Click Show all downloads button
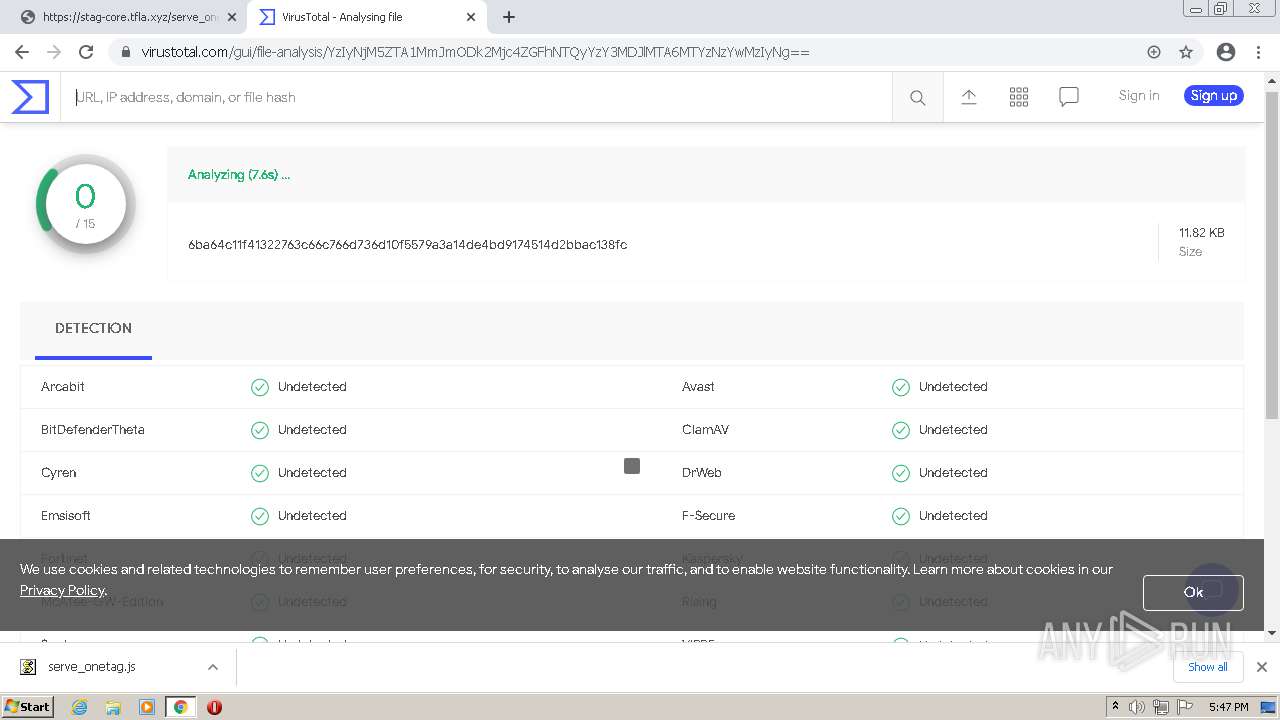 (1207, 667)
